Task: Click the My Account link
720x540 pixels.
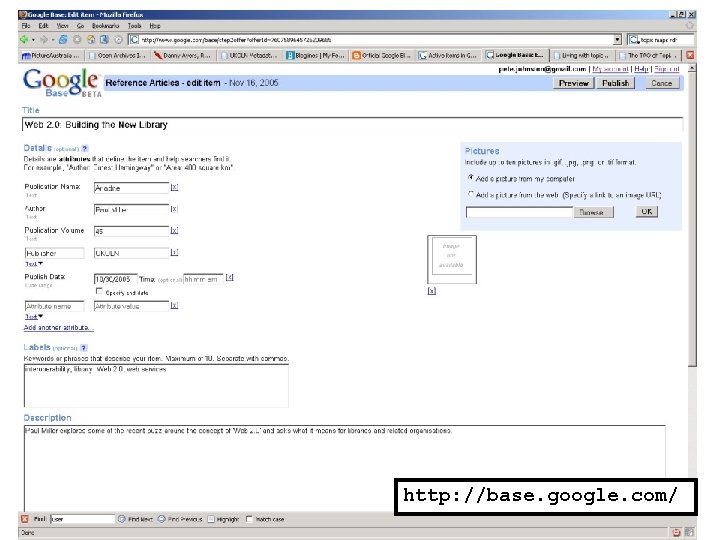Action: tap(610, 69)
